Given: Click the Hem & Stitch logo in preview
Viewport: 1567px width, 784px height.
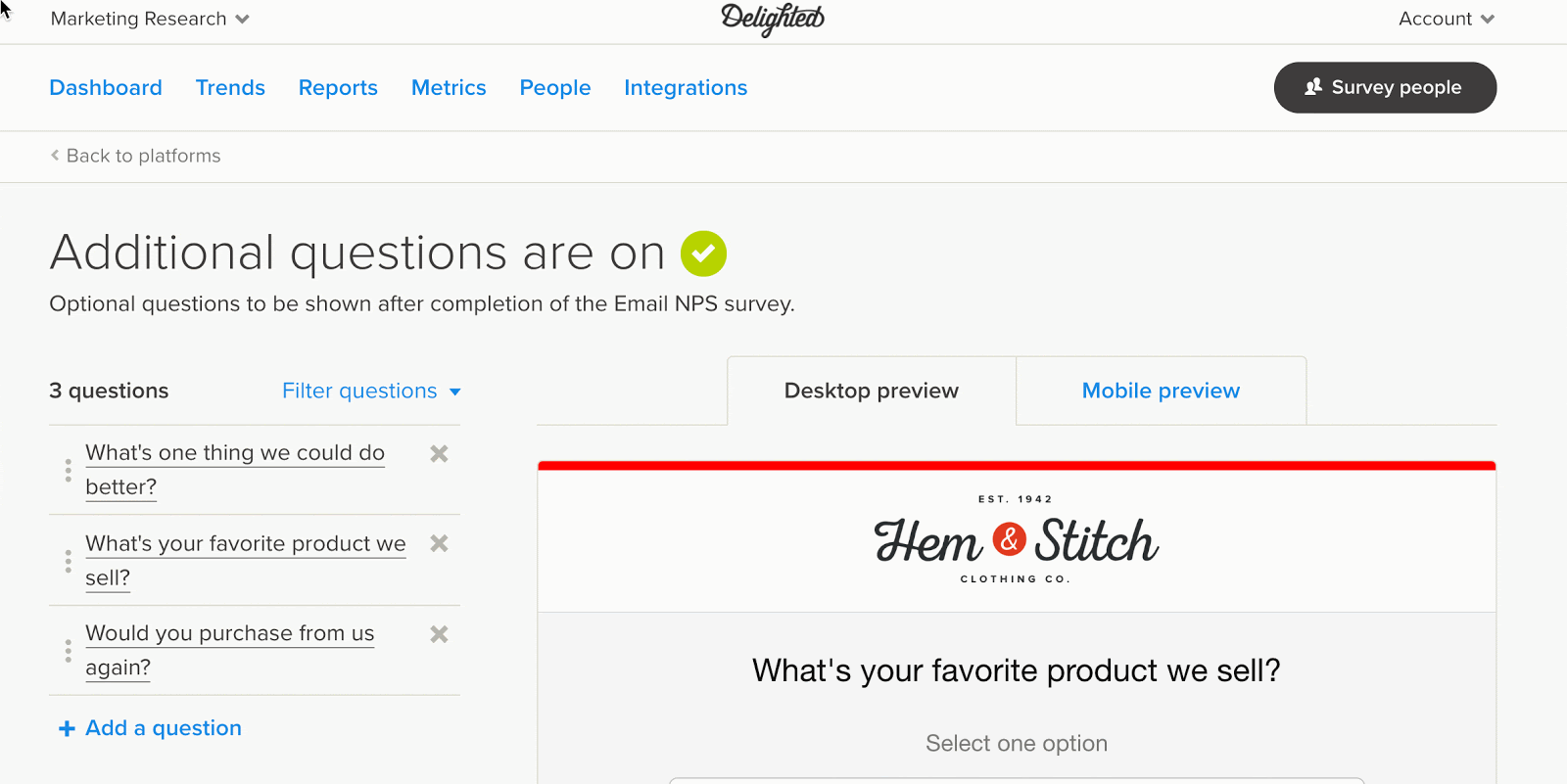Looking at the screenshot, I should (1016, 540).
